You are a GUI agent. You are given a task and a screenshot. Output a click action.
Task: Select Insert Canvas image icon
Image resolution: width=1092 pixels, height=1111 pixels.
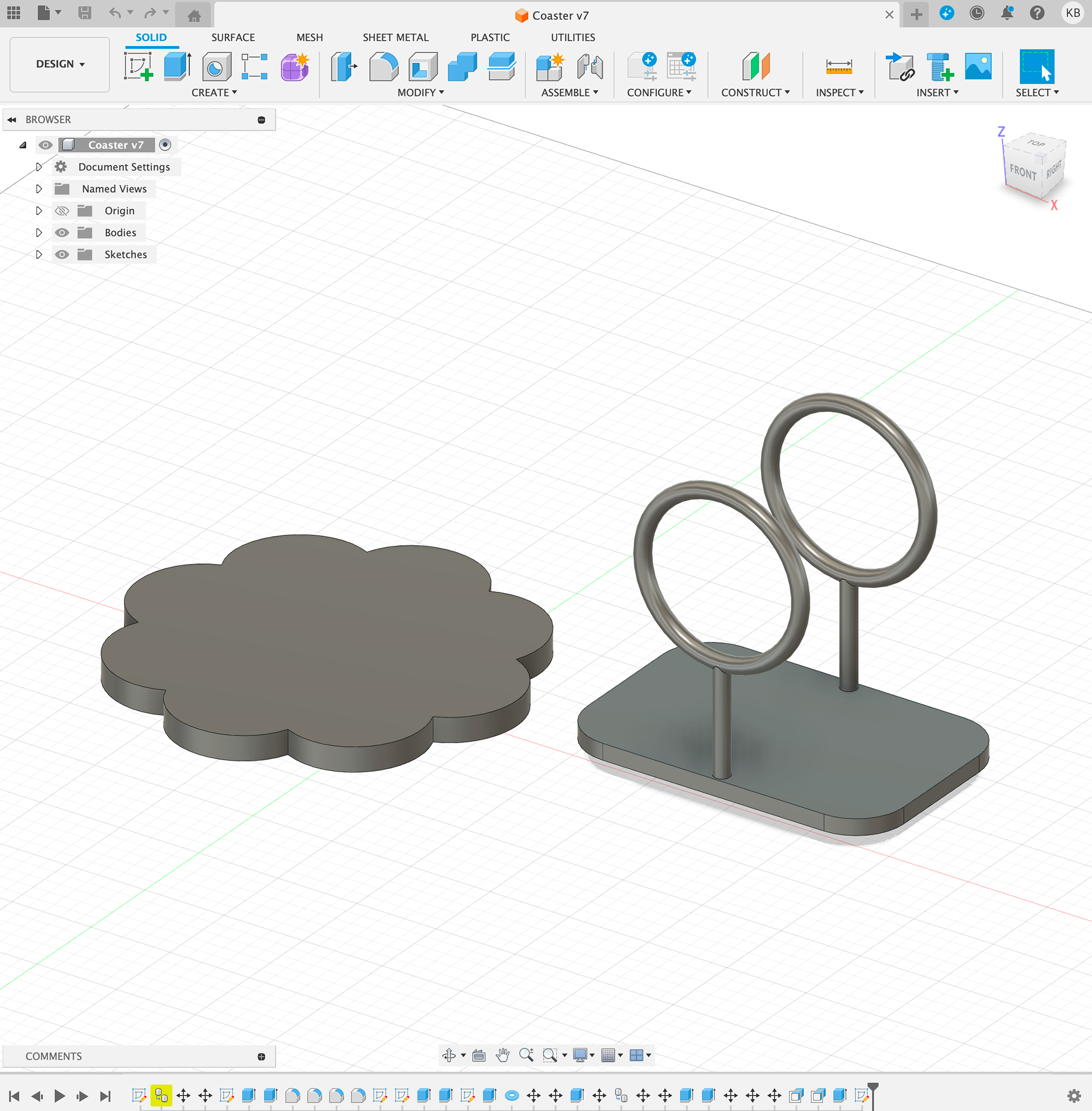point(978,66)
